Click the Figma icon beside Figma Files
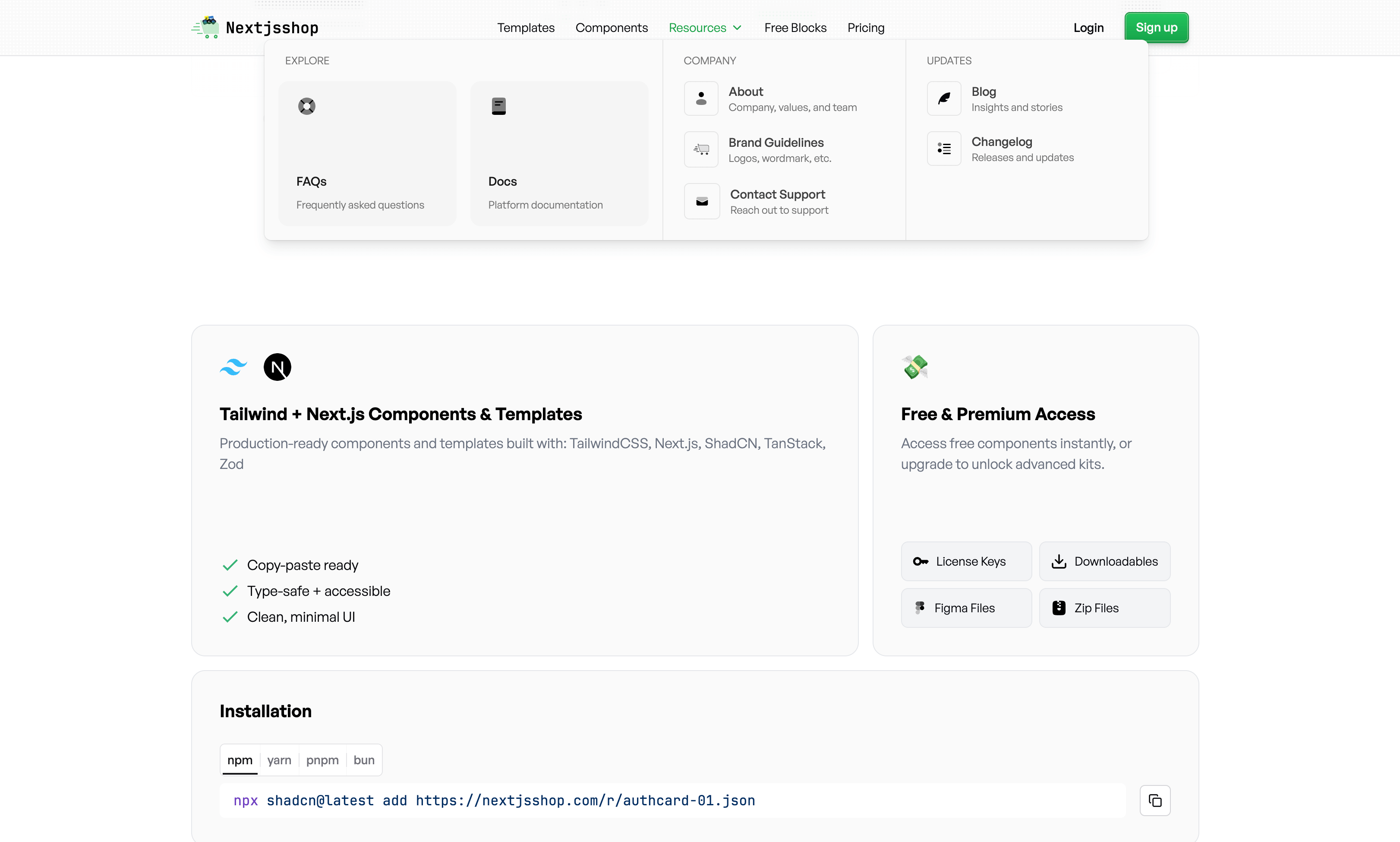Image resolution: width=1400 pixels, height=842 pixels. (920, 608)
